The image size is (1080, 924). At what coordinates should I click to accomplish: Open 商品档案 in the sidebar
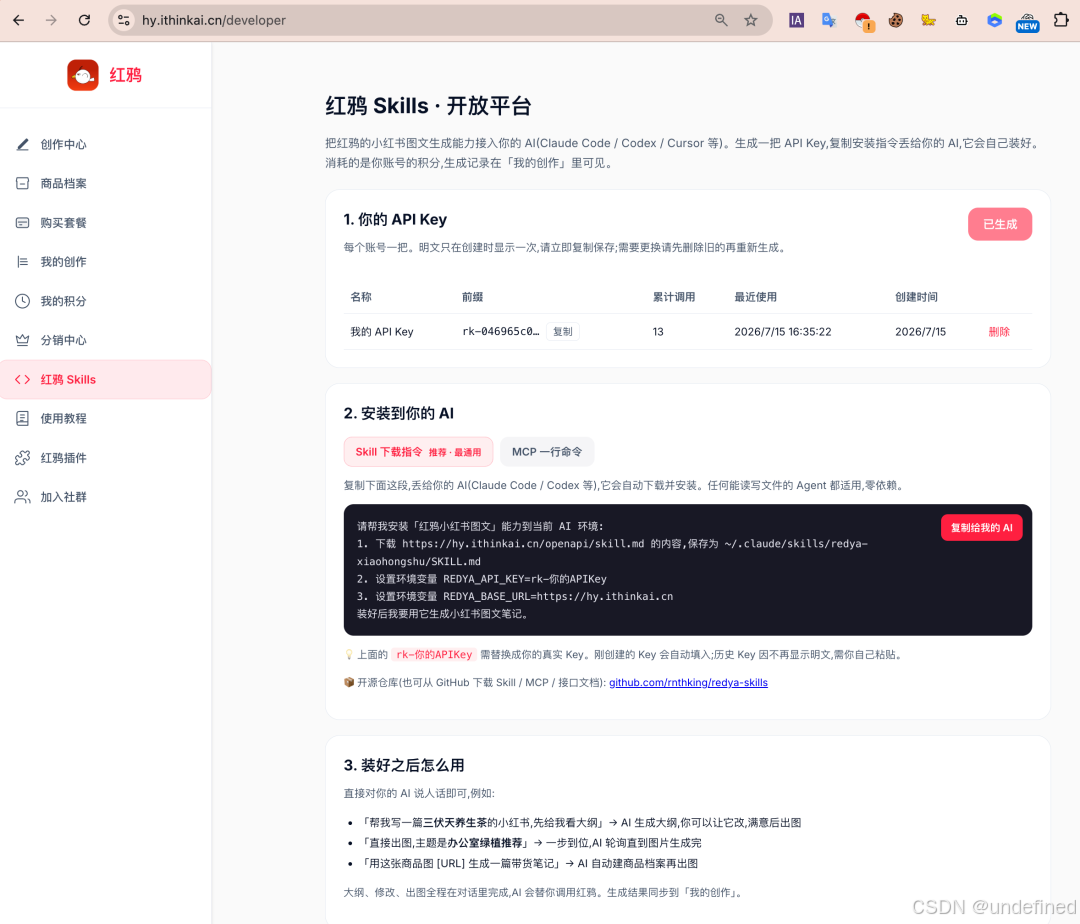[x=105, y=183]
